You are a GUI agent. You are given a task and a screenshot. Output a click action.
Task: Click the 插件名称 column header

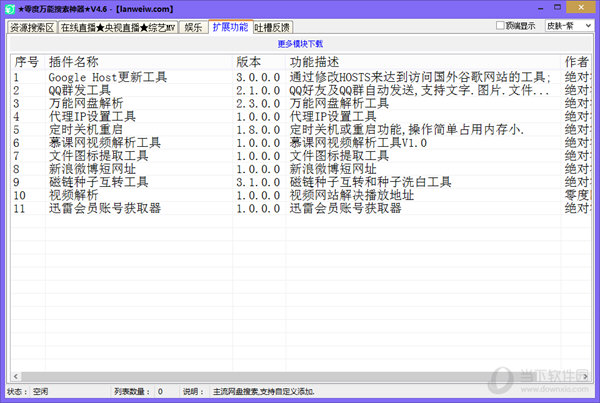click(139, 62)
